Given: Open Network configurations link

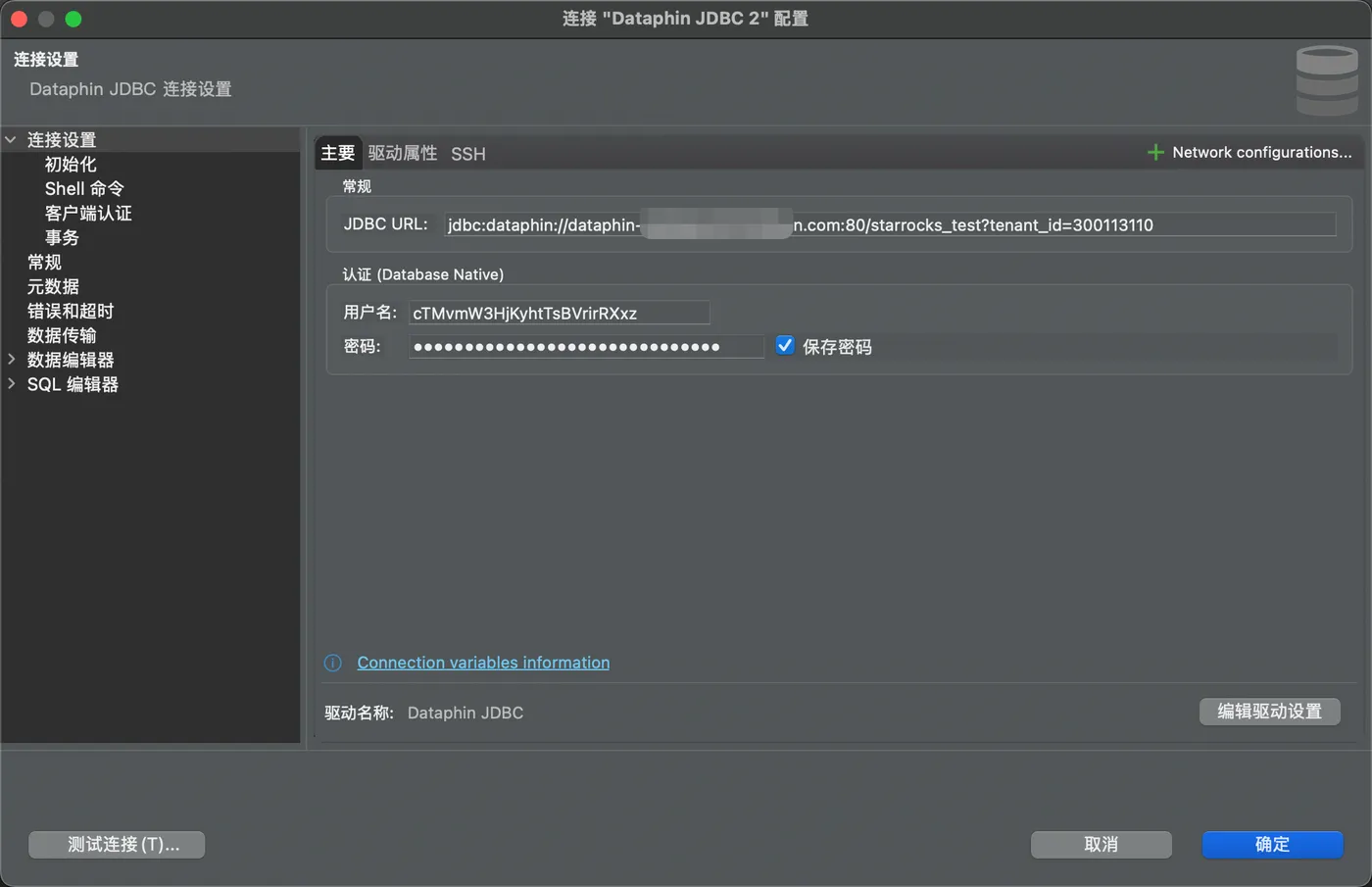Looking at the screenshot, I should (1262, 153).
